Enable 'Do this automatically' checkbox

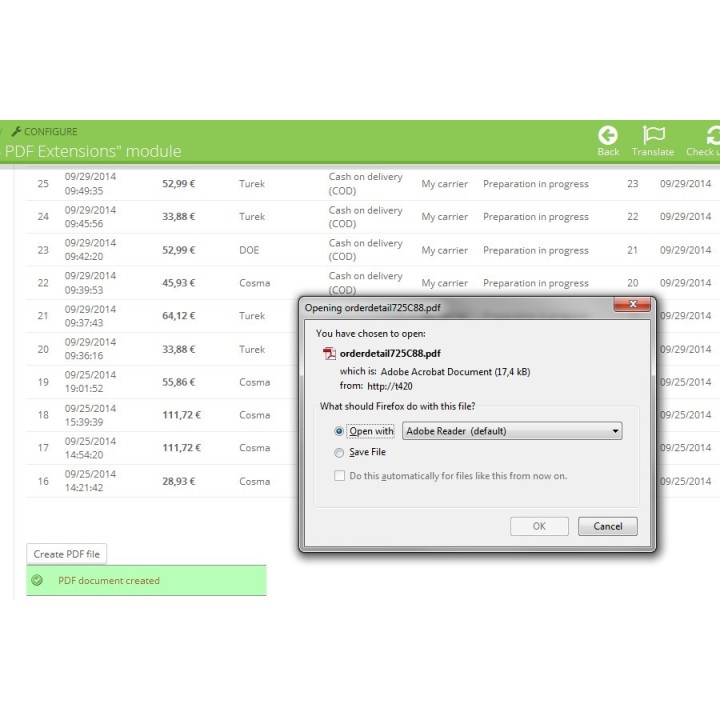click(339, 475)
